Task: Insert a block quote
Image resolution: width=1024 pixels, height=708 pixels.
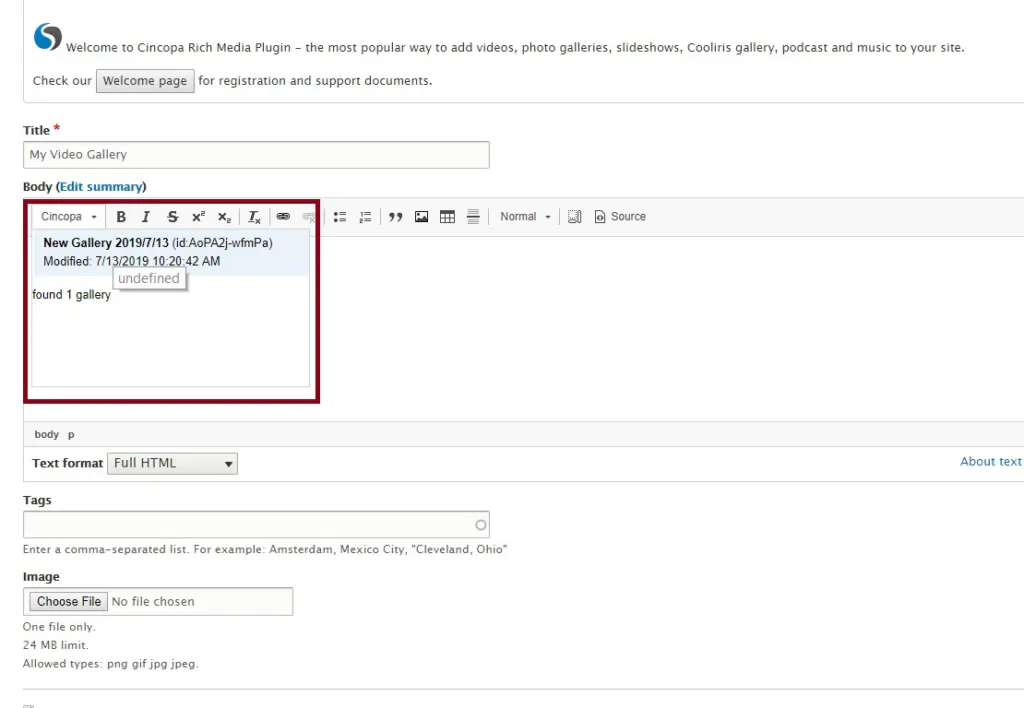Action: tap(395, 217)
